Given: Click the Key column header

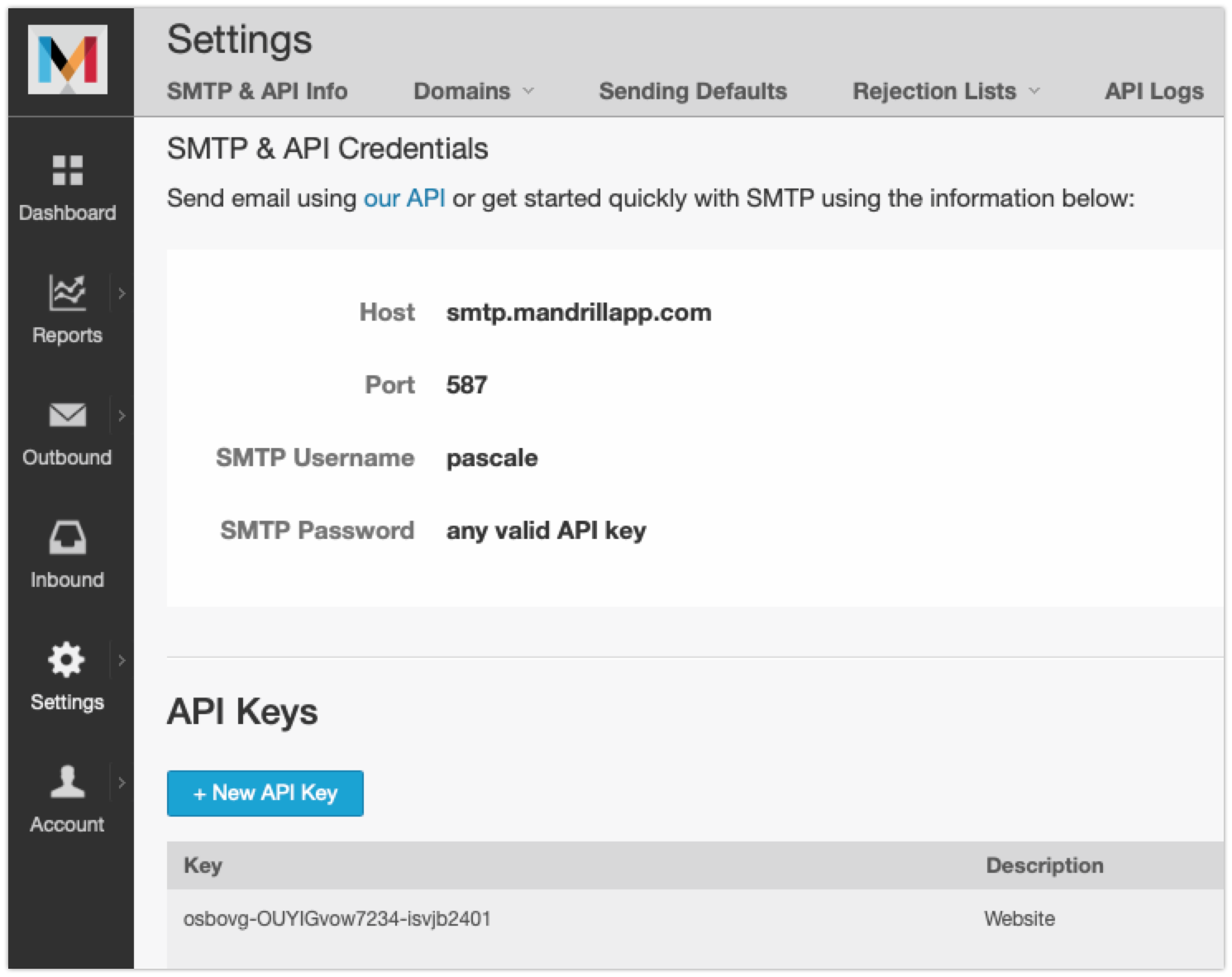Looking at the screenshot, I should (203, 865).
